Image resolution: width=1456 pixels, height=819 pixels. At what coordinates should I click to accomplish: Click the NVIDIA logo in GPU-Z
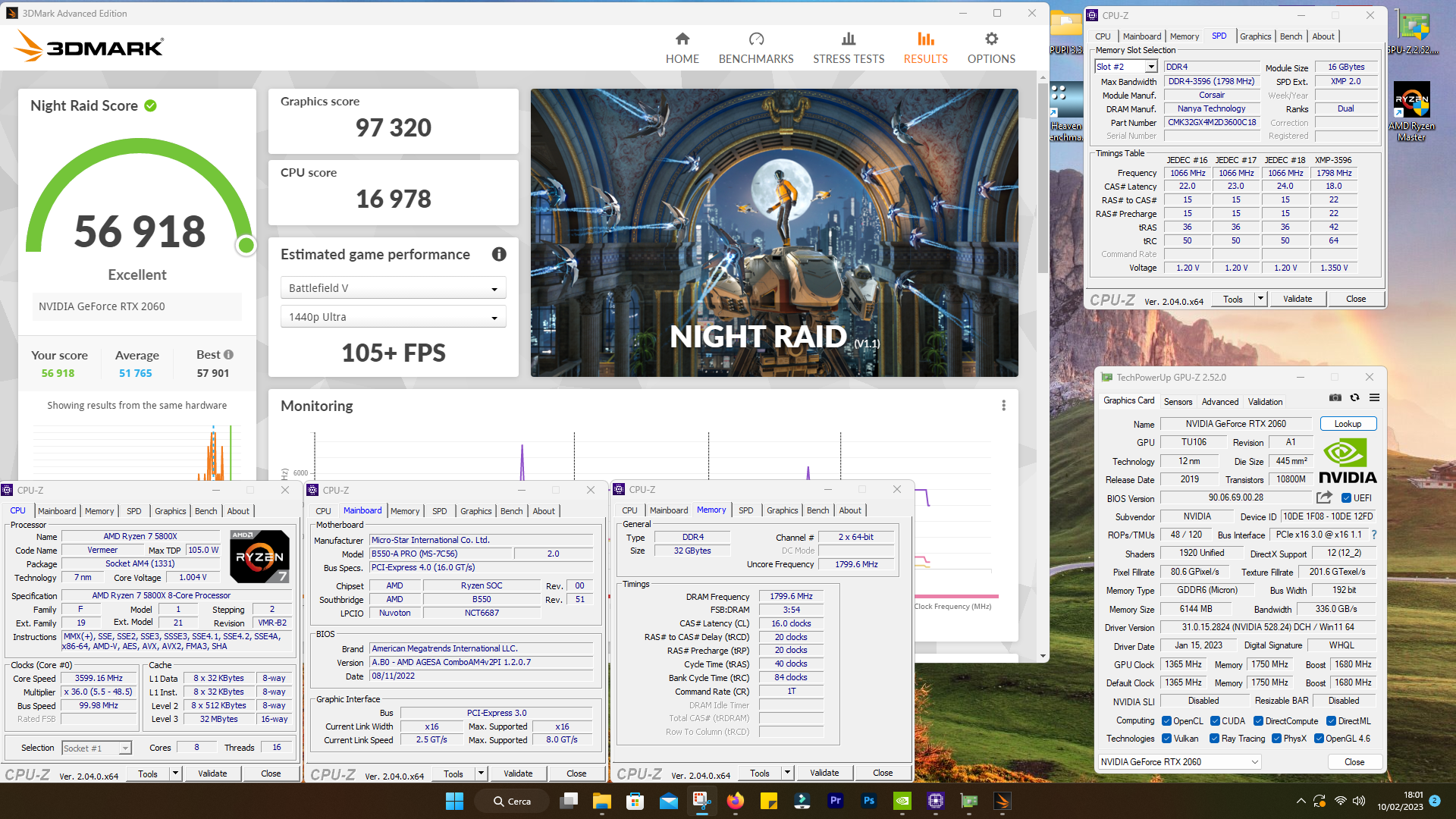click(x=1348, y=461)
